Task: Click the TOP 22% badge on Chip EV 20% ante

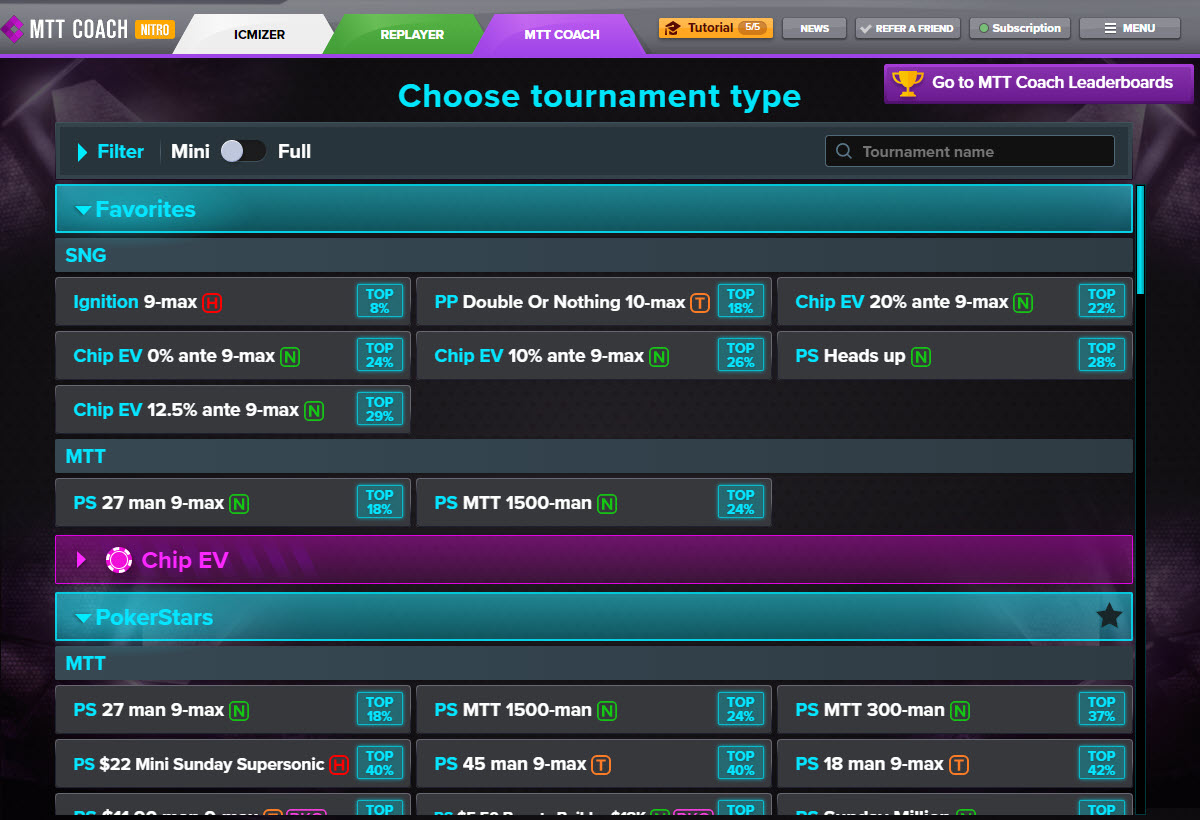Action: (x=1102, y=301)
